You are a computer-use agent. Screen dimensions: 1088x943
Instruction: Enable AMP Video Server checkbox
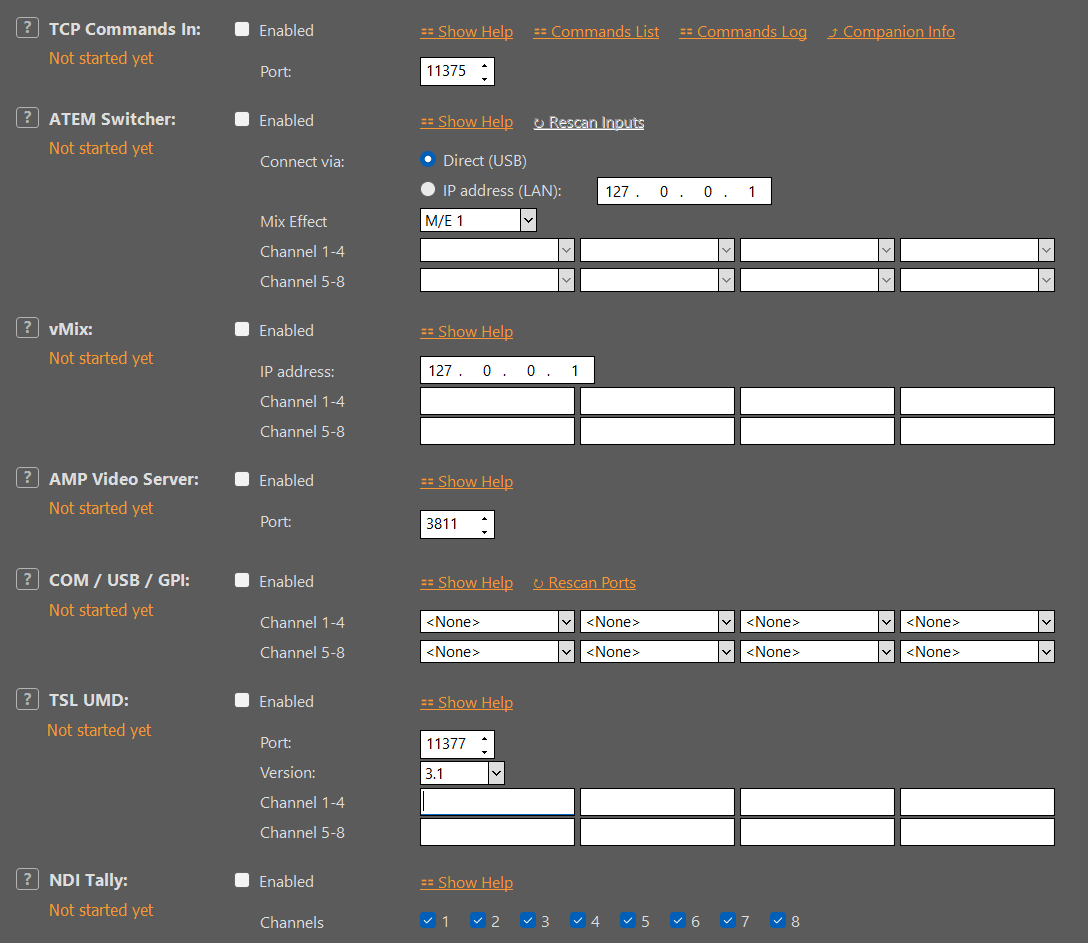[242, 479]
